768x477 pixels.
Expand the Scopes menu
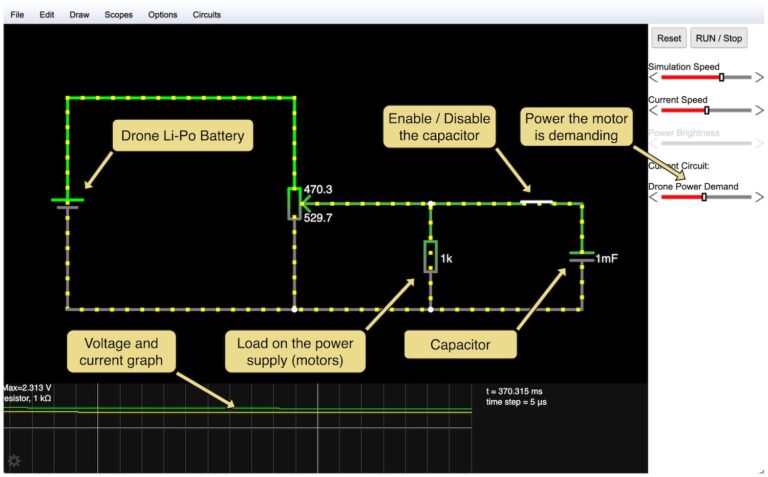(118, 15)
